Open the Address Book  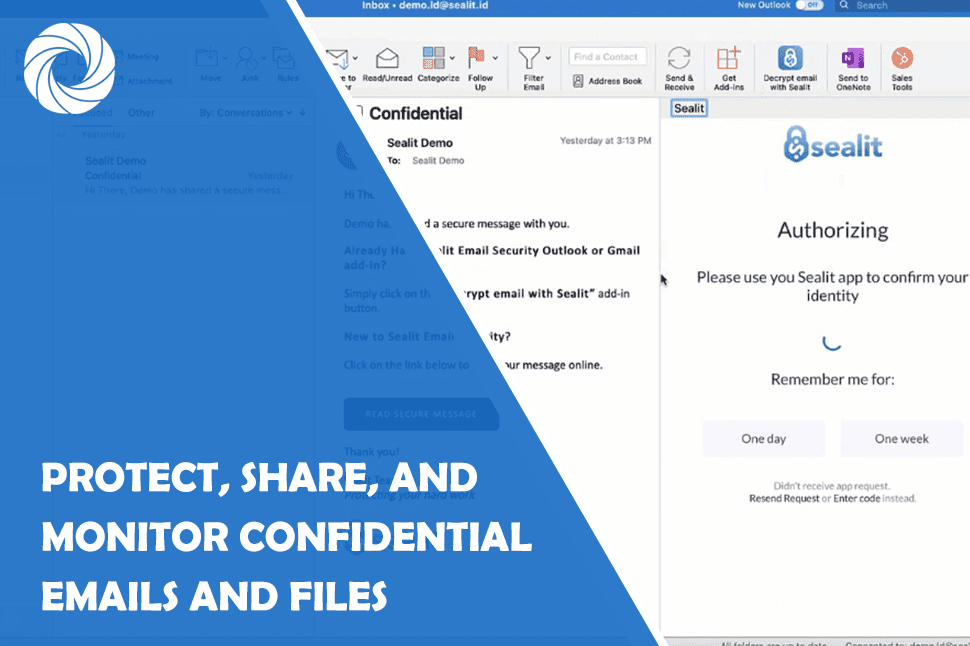click(x=607, y=81)
